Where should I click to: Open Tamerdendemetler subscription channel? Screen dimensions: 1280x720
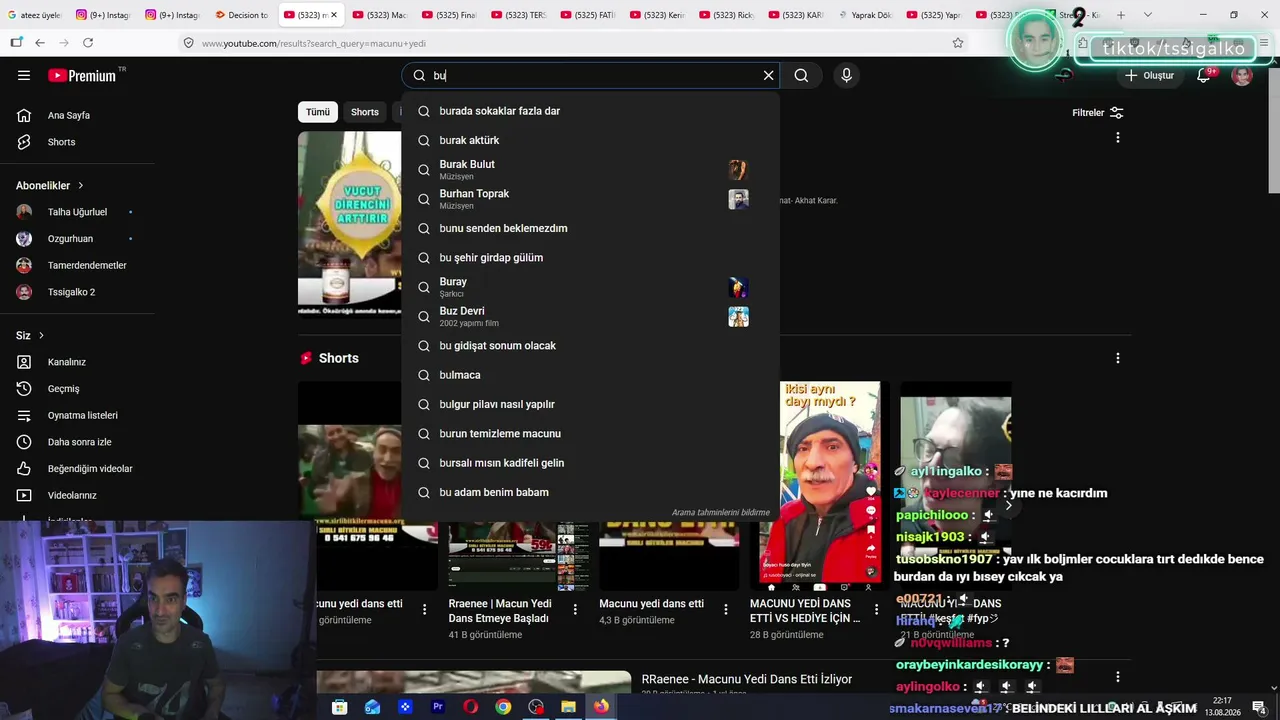(87, 265)
